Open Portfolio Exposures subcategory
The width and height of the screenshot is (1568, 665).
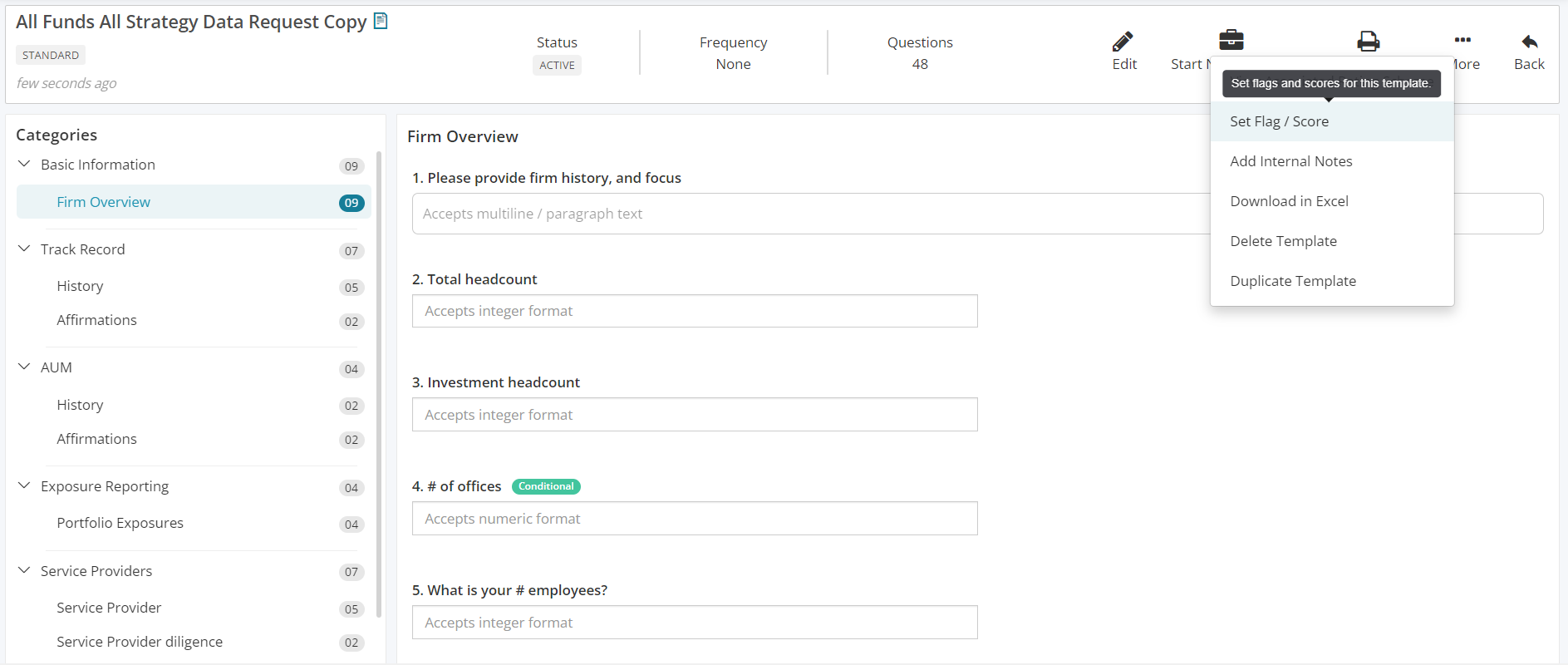[x=120, y=523]
